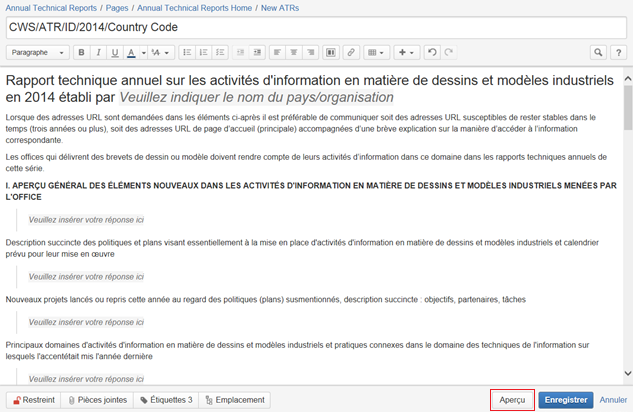Open the Paragraphe style dropdown
Viewport: 633px width, 412px height.
pyautogui.click(x=38, y=52)
